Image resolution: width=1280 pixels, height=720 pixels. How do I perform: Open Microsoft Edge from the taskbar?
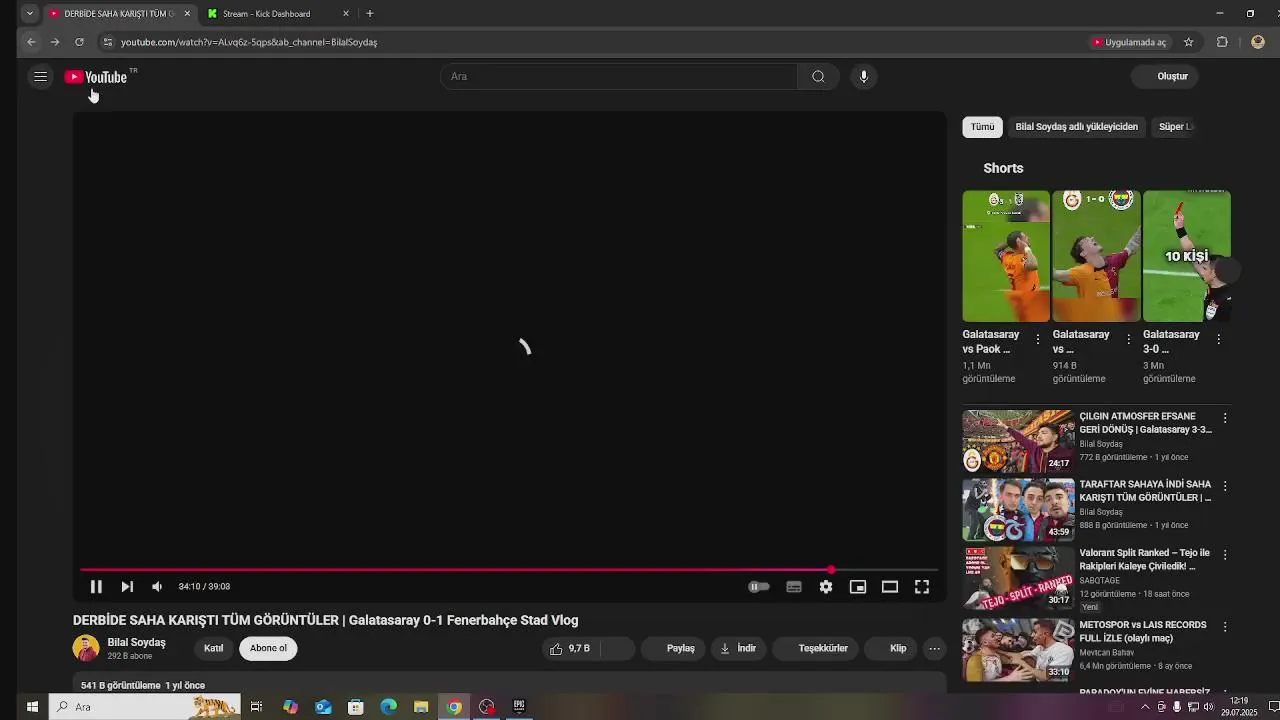pyautogui.click(x=388, y=707)
